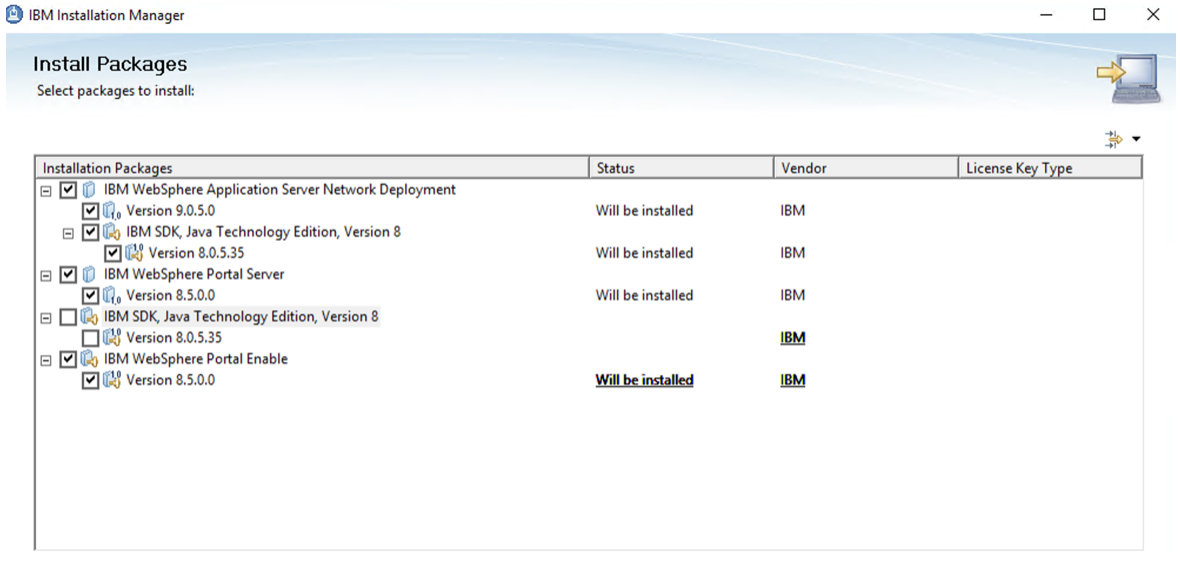Sort by the Status column header
This screenshot has width=1180, height=580.
click(x=681, y=168)
